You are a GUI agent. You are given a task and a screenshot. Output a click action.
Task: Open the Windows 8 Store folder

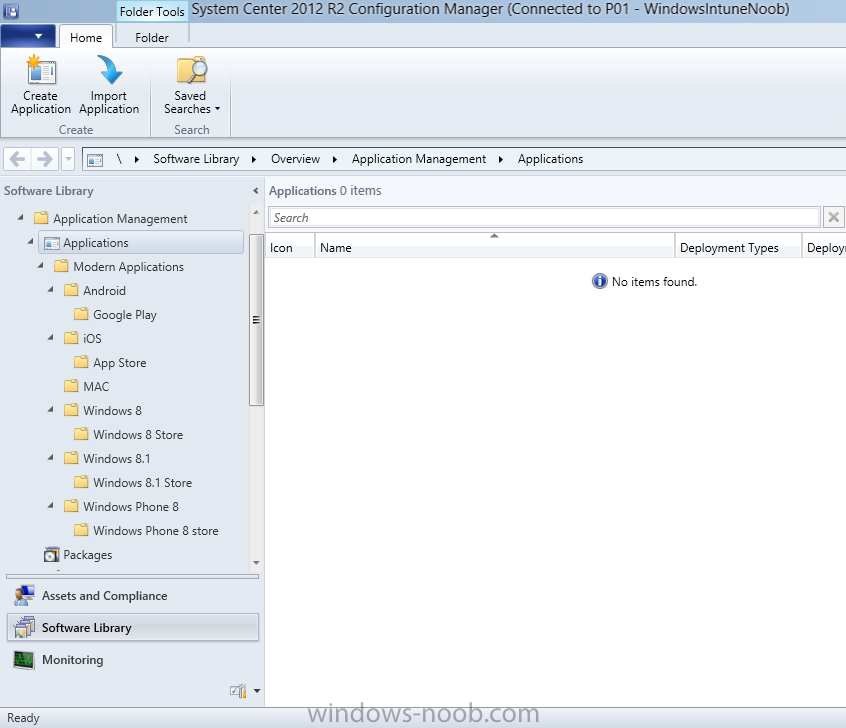138,434
